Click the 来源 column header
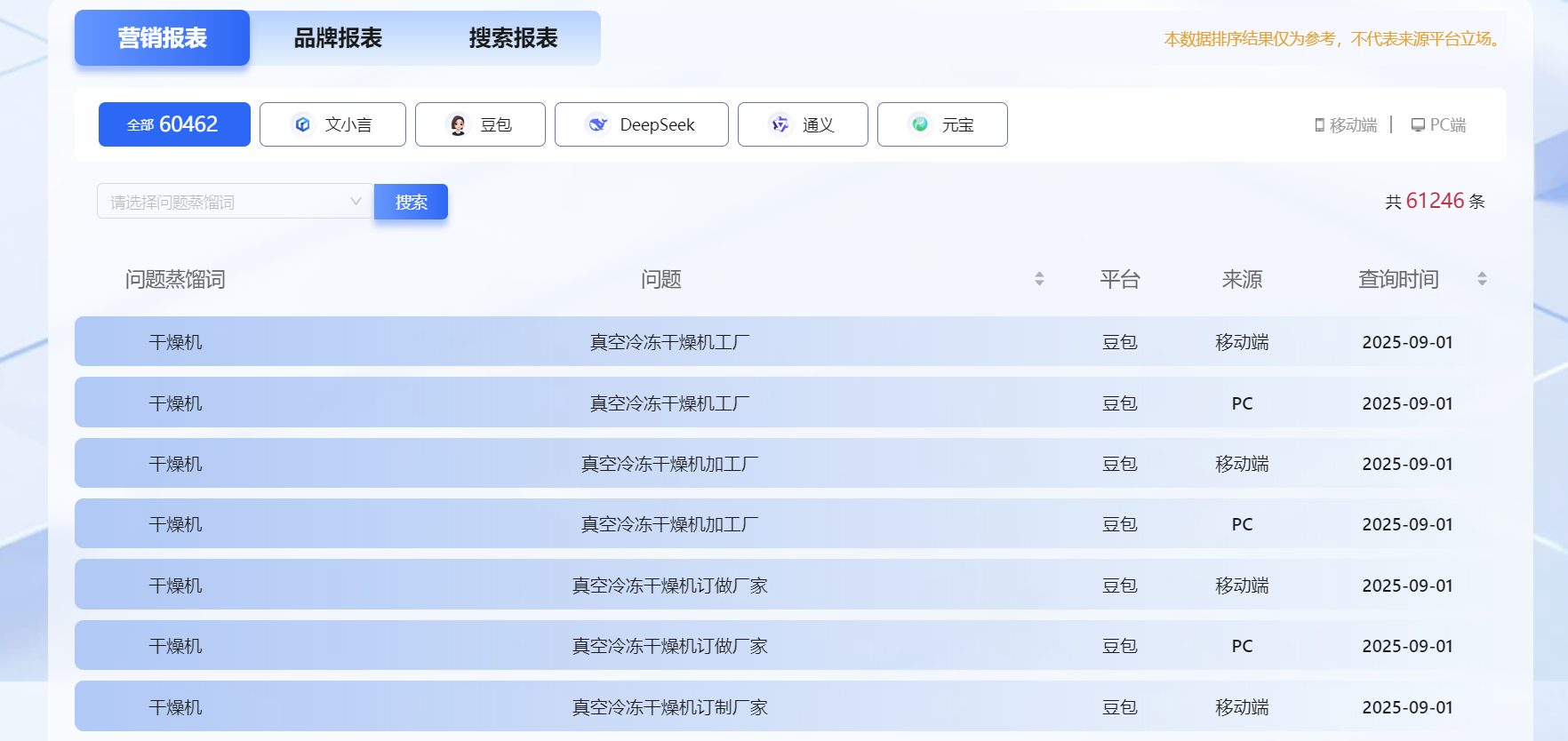This screenshot has width=1568, height=741. [x=1242, y=280]
